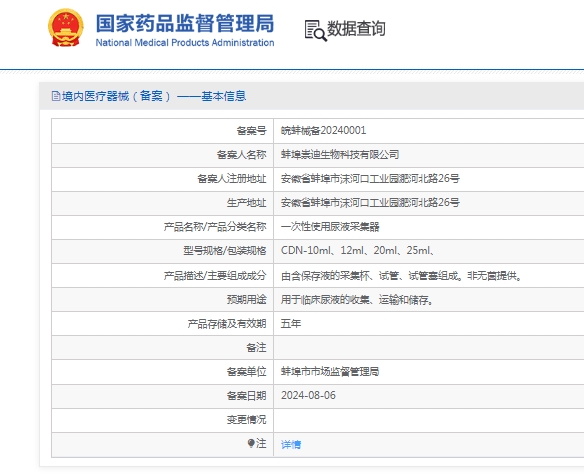Select validity value 五年
This screenshot has width=584, height=476.
pyautogui.click(x=291, y=323)
